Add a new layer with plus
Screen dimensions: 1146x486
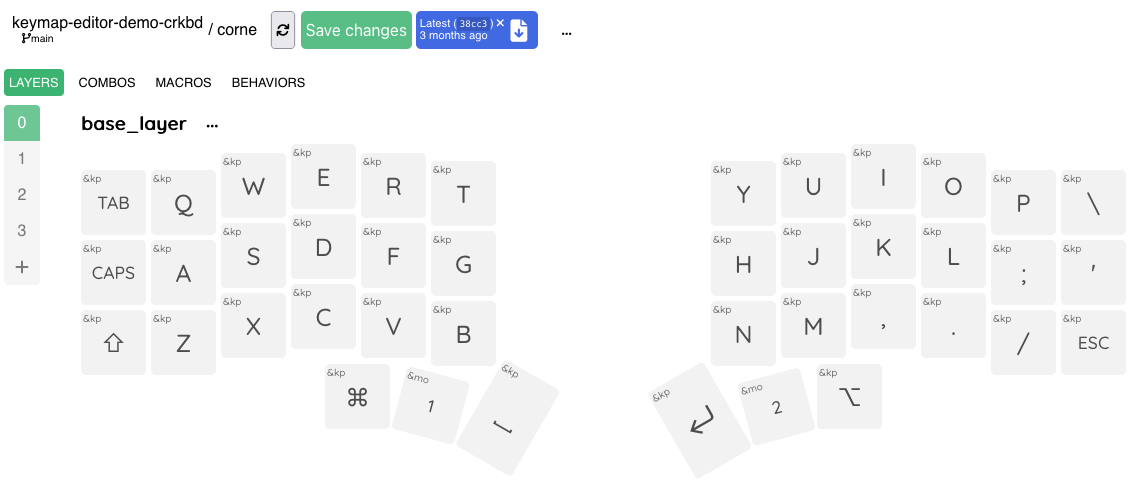(x=22, y=267)
